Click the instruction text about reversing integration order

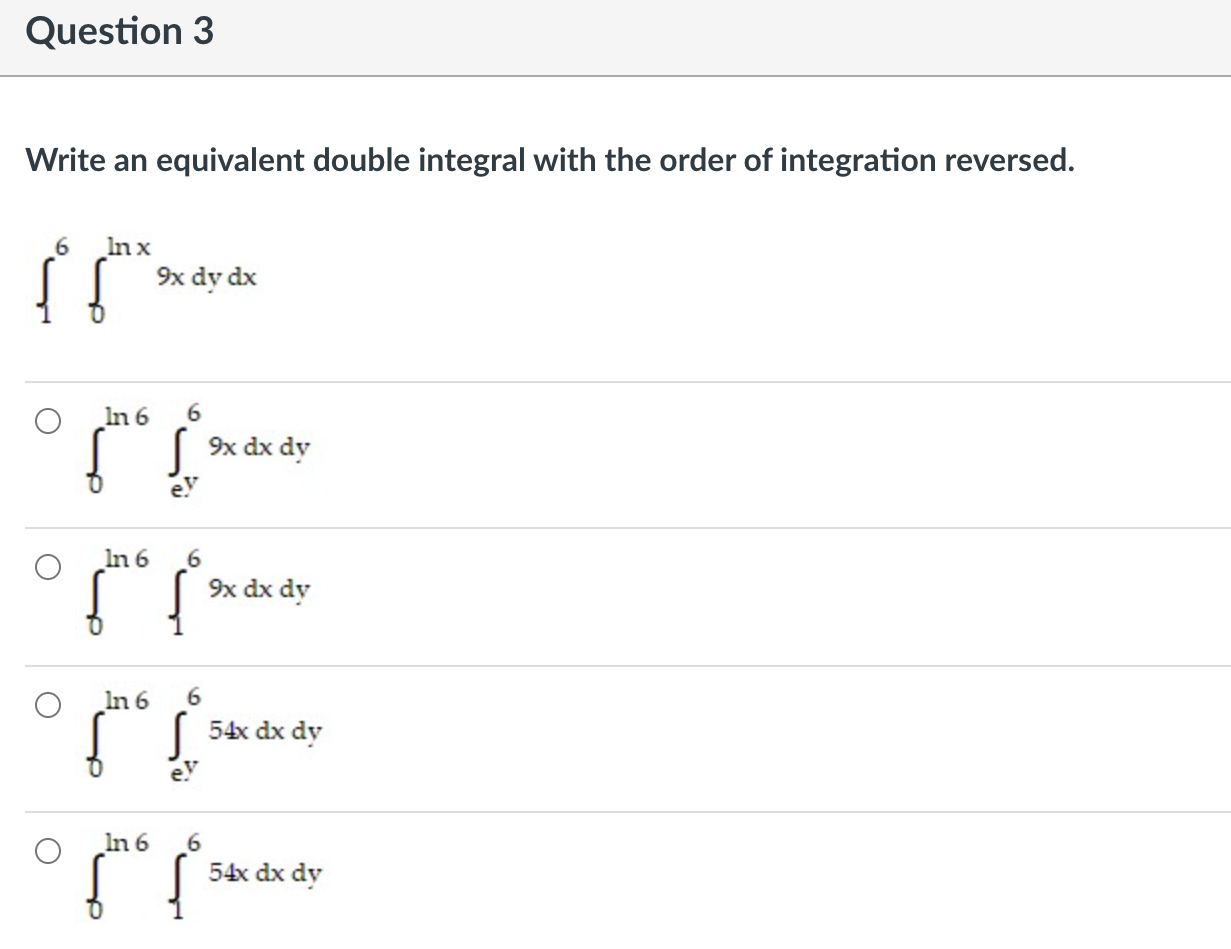point(549,160)
